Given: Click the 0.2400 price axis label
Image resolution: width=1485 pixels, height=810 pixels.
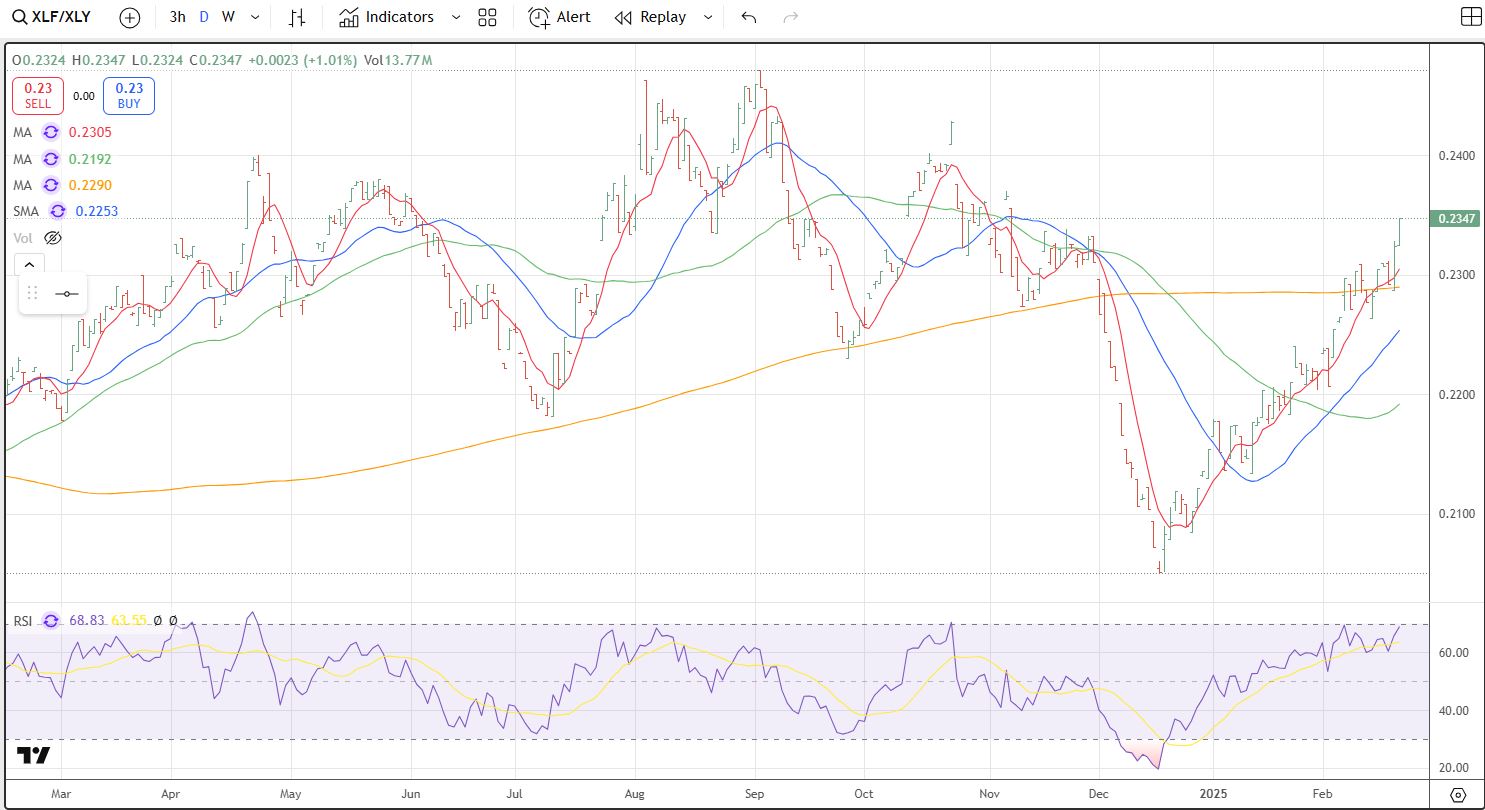Looking at the screenshot, I should pos(1456,155).
